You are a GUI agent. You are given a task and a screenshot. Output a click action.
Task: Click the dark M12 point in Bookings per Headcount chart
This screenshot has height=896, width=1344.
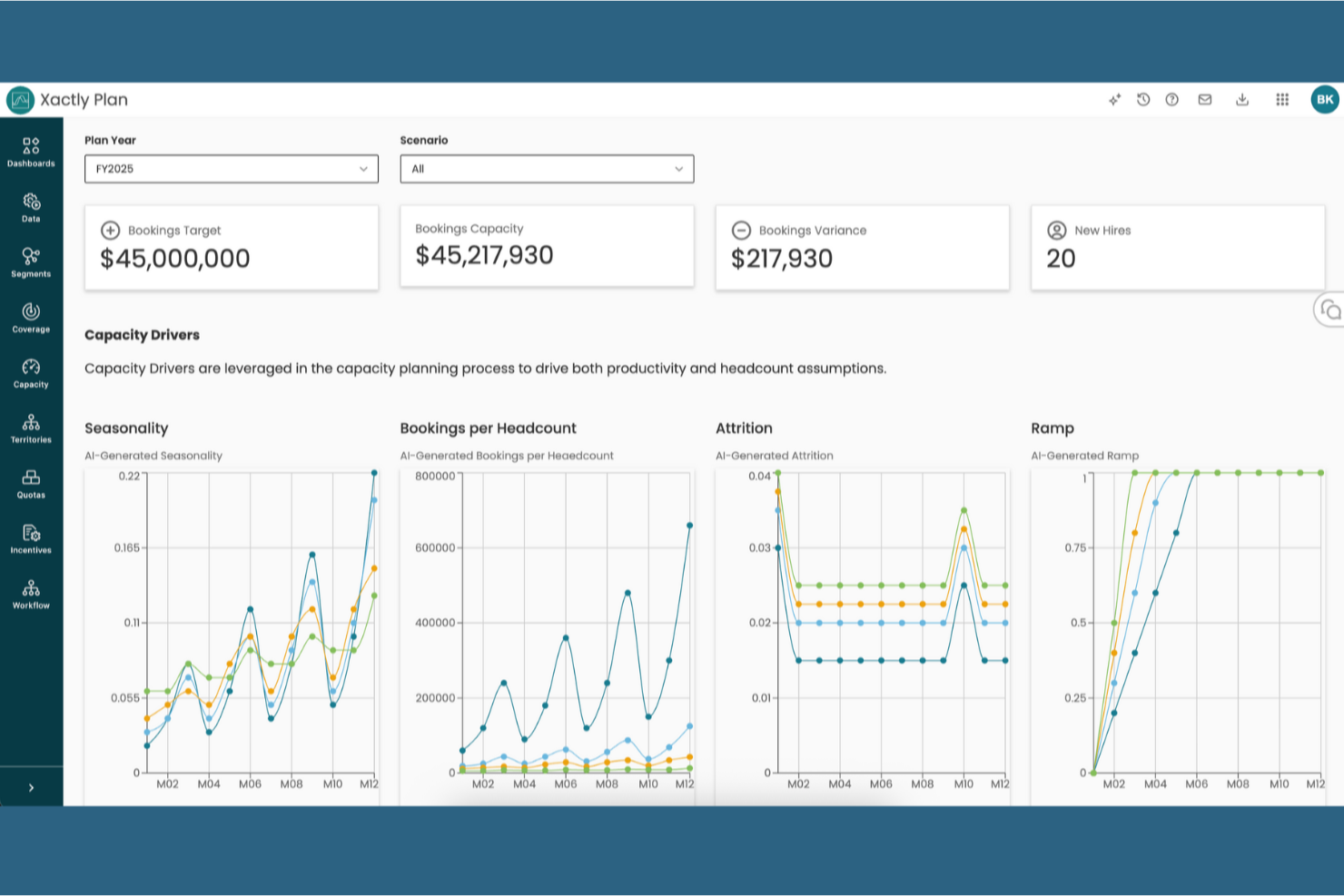point(690,526)
